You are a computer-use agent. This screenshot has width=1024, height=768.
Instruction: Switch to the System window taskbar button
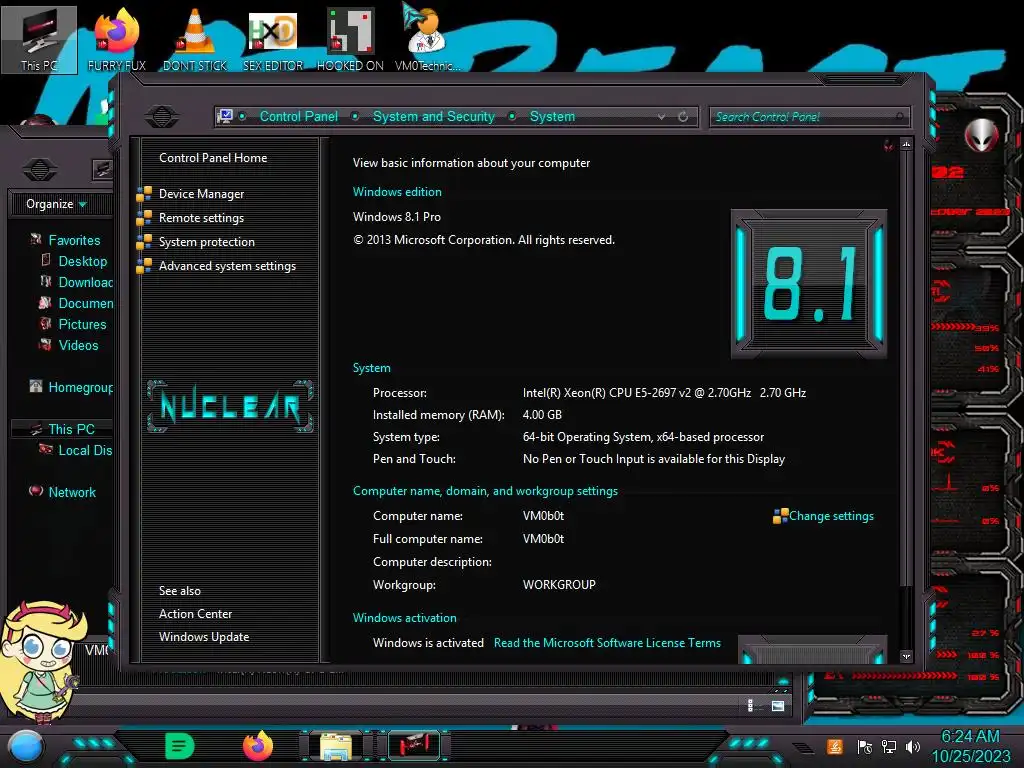pos(413,746)
